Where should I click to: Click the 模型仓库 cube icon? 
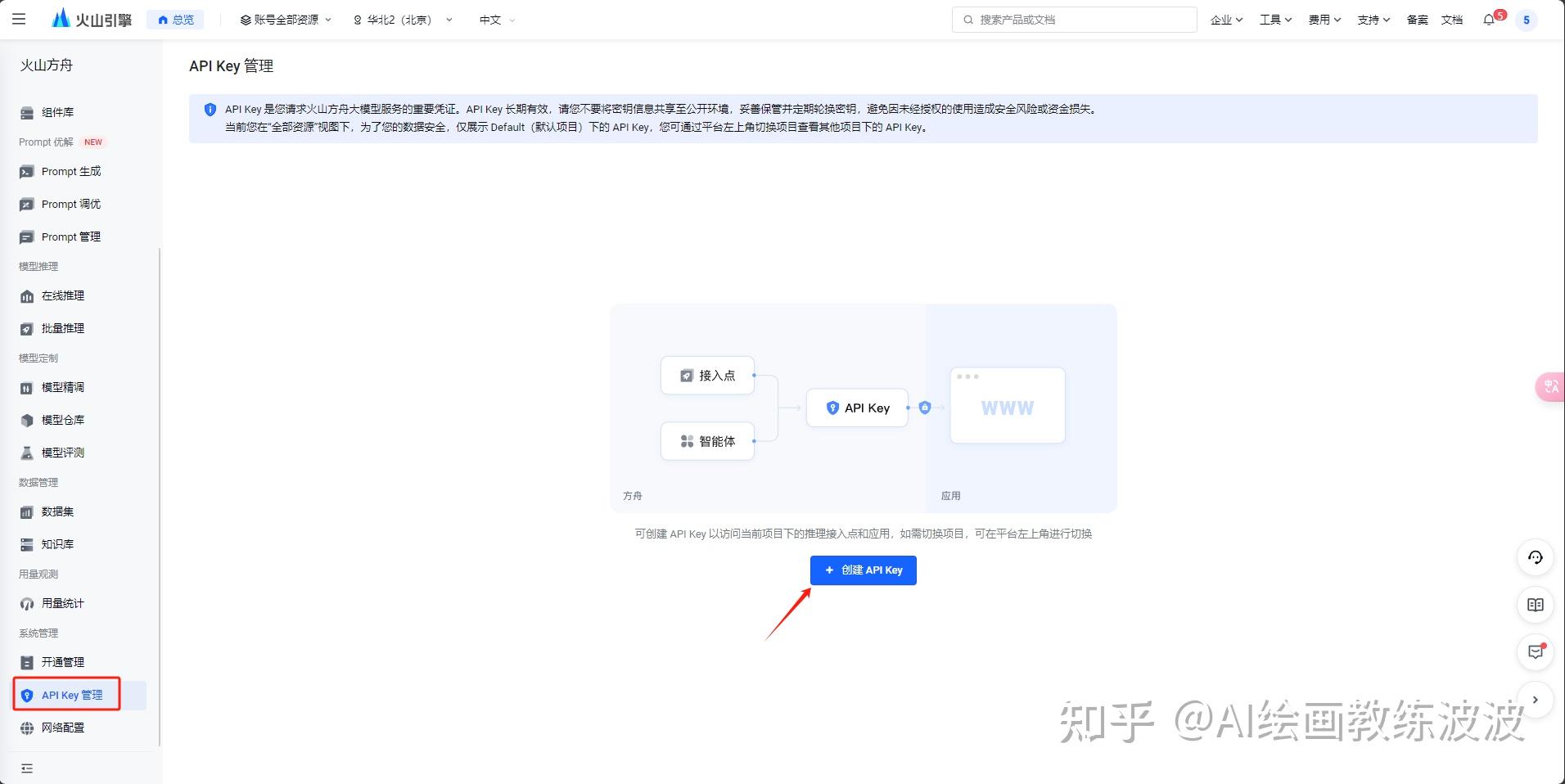pyautogui.click(x=27, y=421)
